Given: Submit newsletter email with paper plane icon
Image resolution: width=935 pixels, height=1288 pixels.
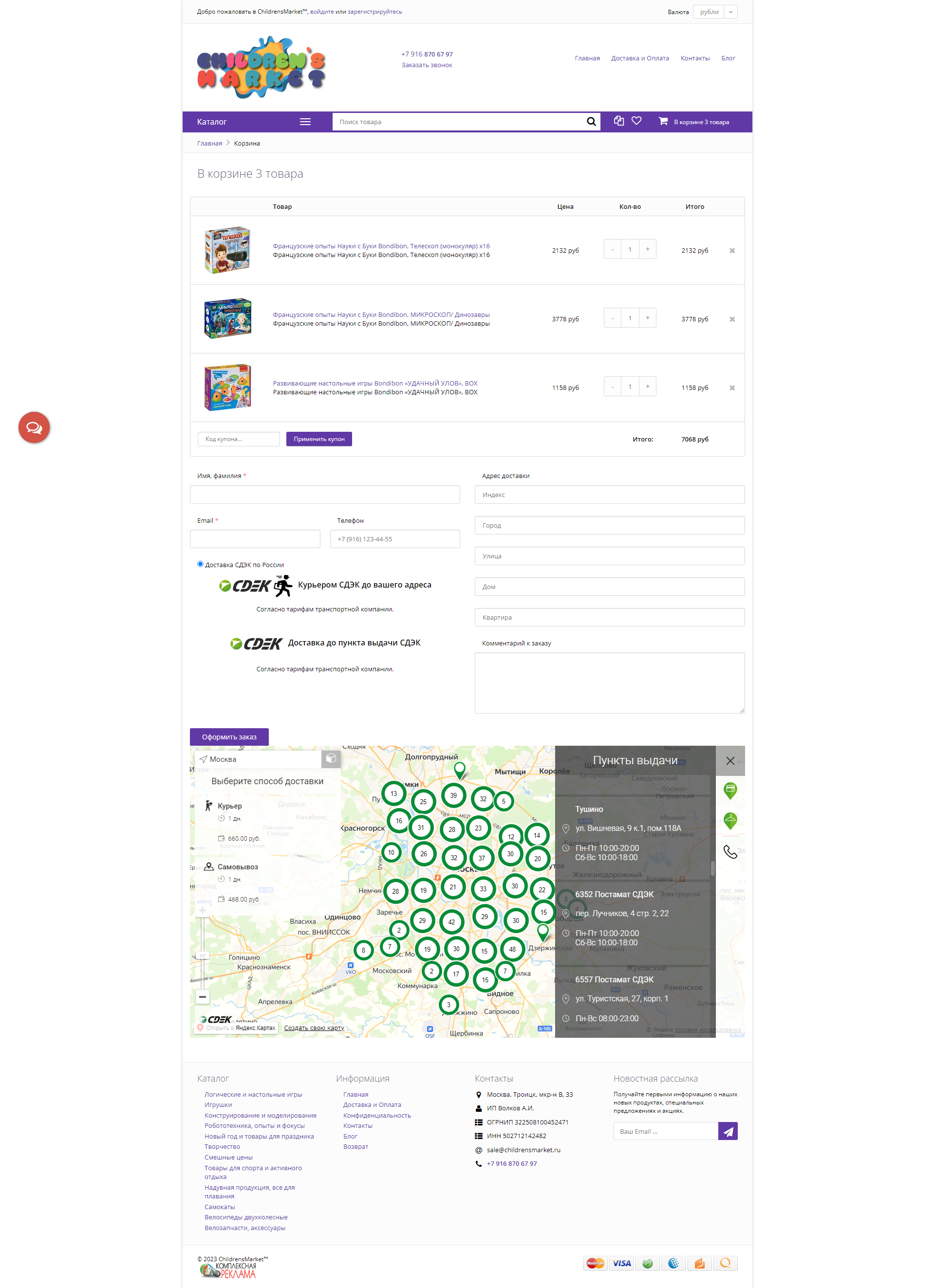Looking at the screenshot, I should coord(727,1131).
